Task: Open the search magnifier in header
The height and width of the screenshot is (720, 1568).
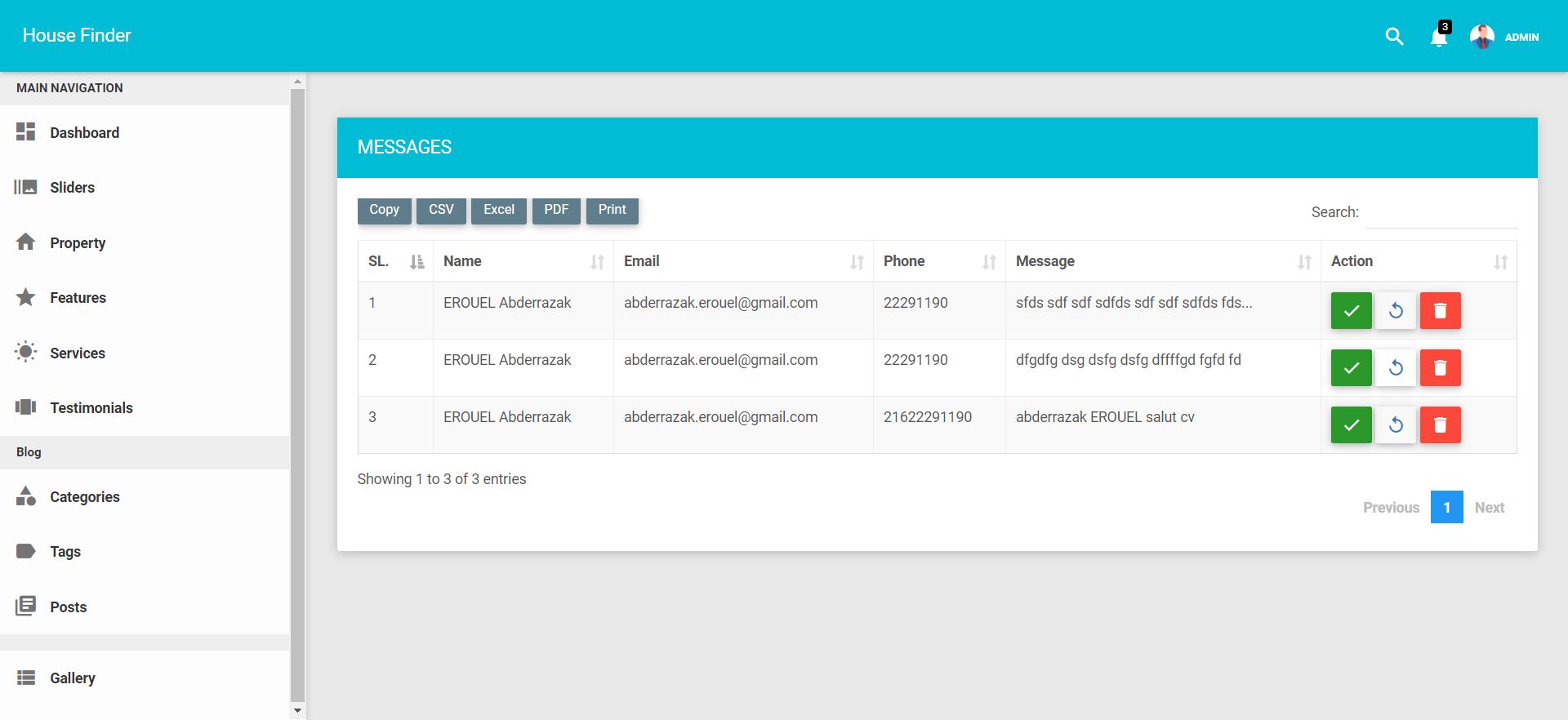Action: tap(1394, 37)
